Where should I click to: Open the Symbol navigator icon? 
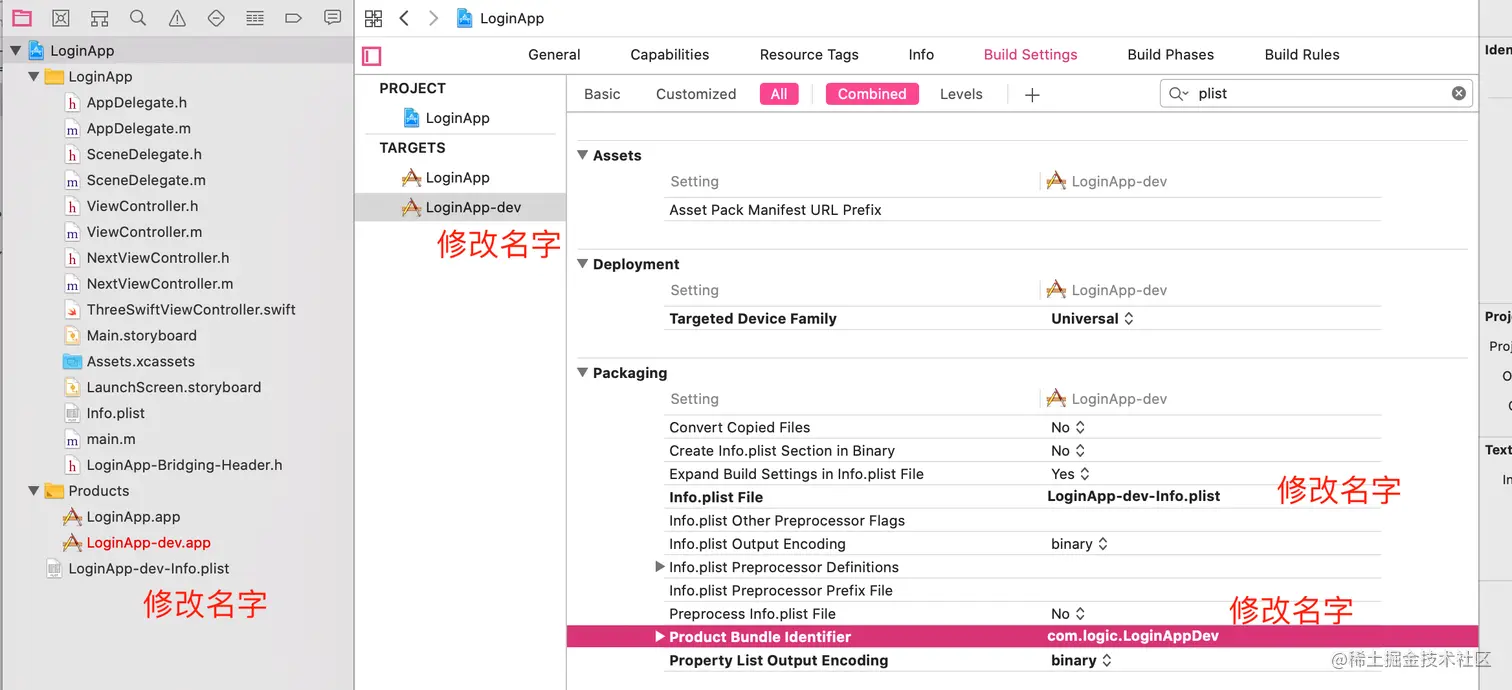[x=99, y=18]
